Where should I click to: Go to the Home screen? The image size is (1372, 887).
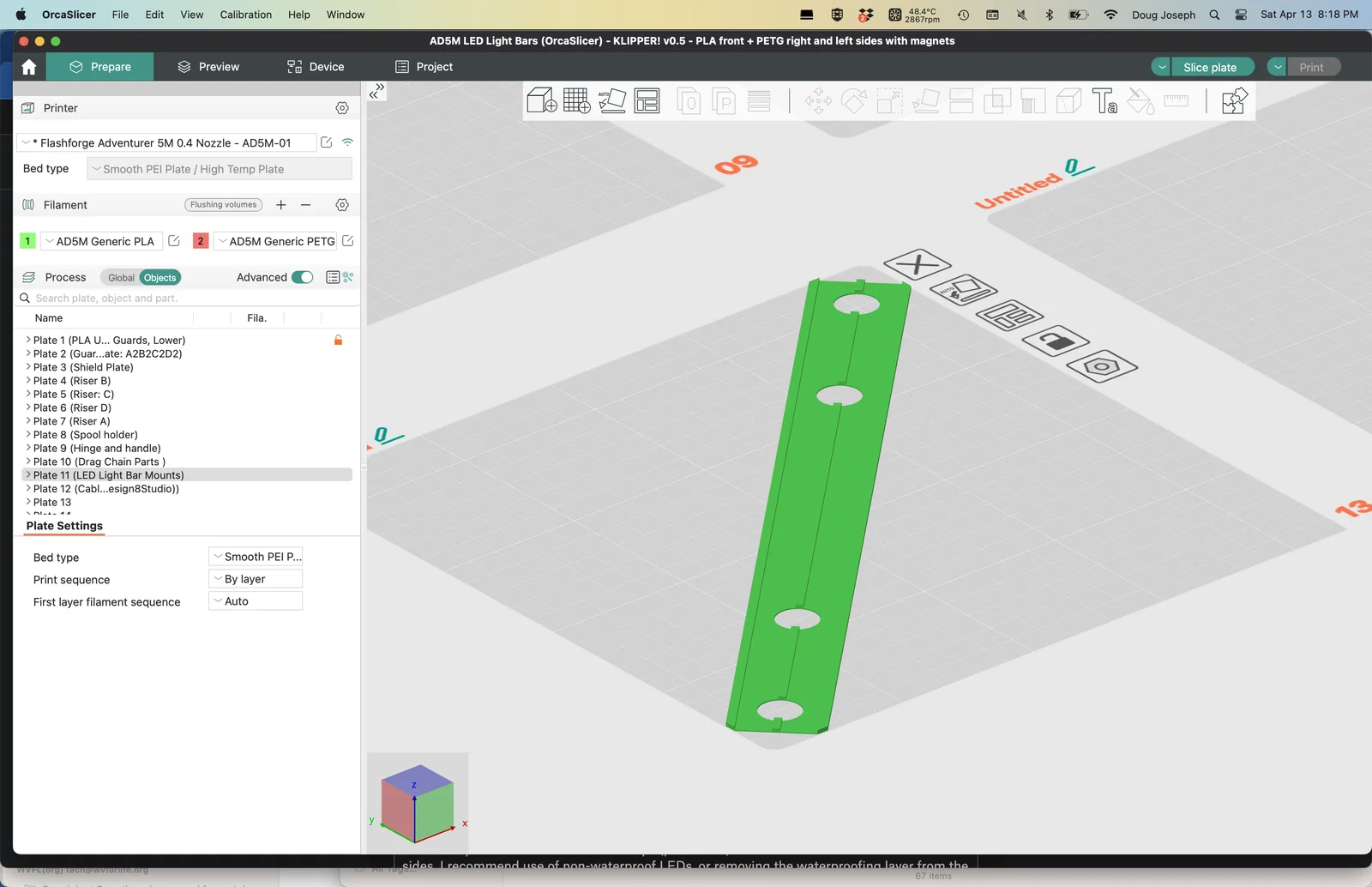pyautogui.click(x=29, y=67)
